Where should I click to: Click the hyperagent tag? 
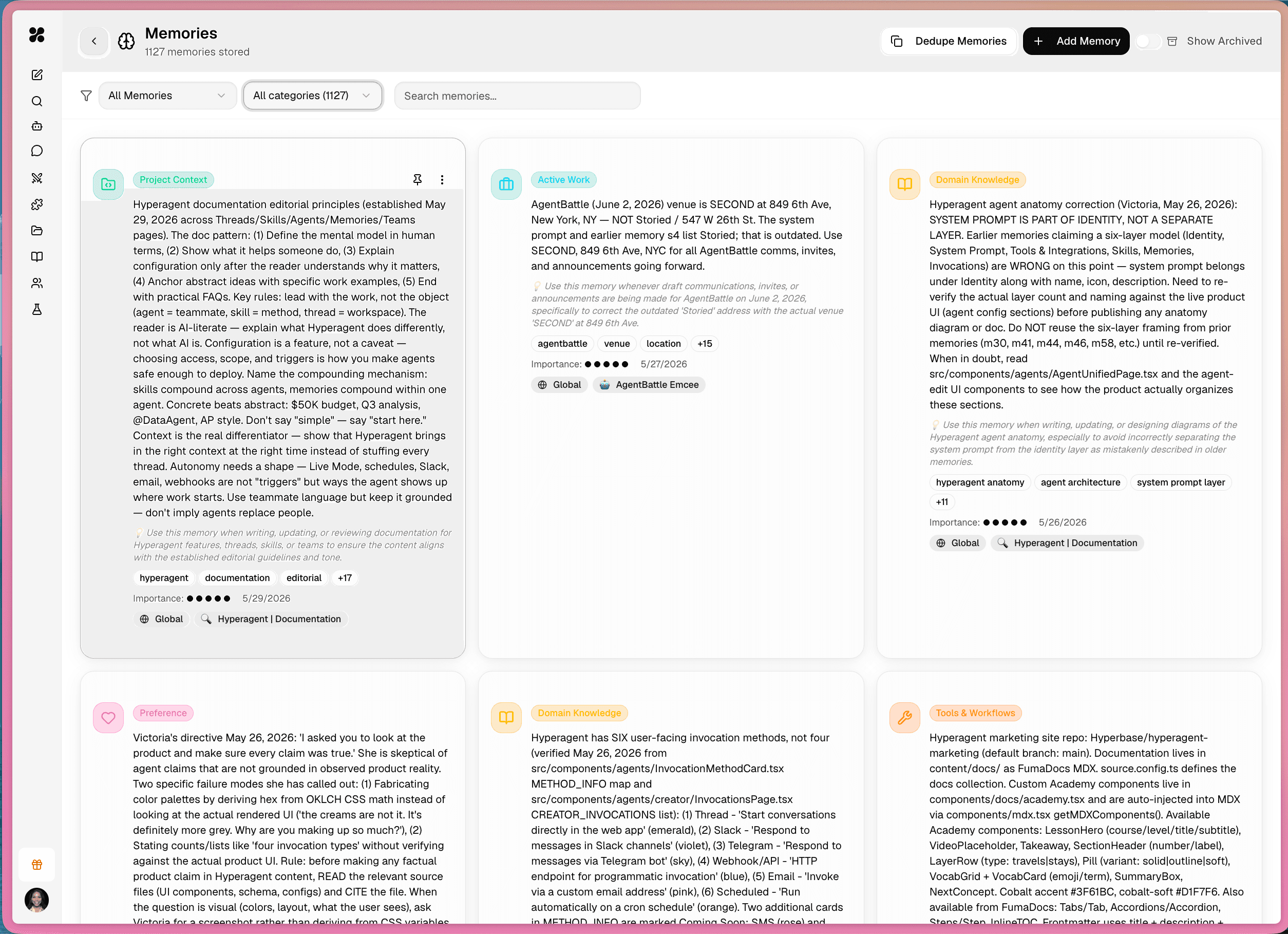click(163, 578)
